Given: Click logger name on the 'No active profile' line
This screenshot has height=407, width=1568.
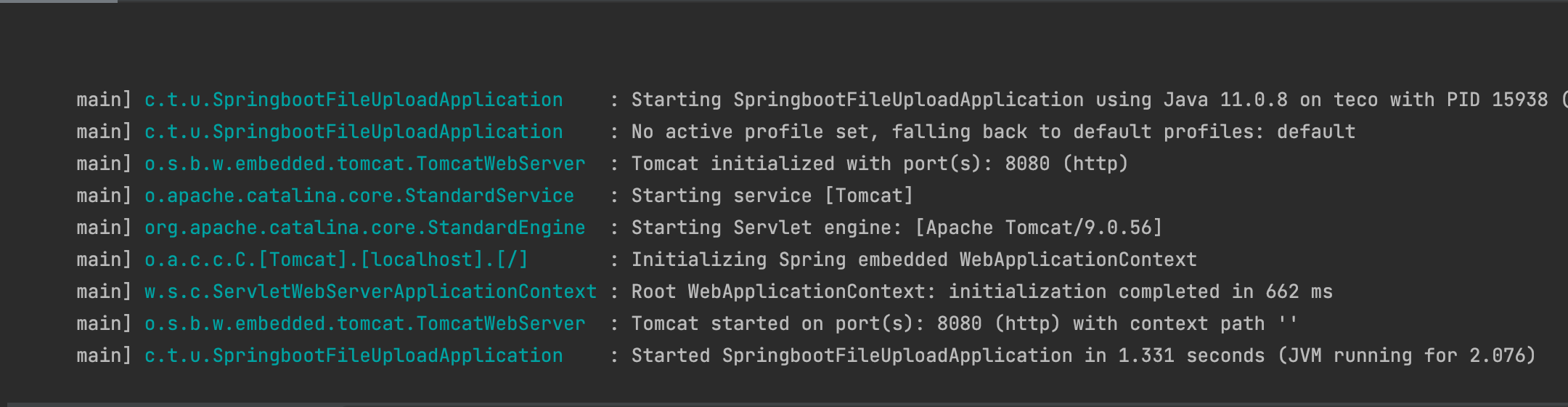Looking at the screenshot, I should click(354, 132).
